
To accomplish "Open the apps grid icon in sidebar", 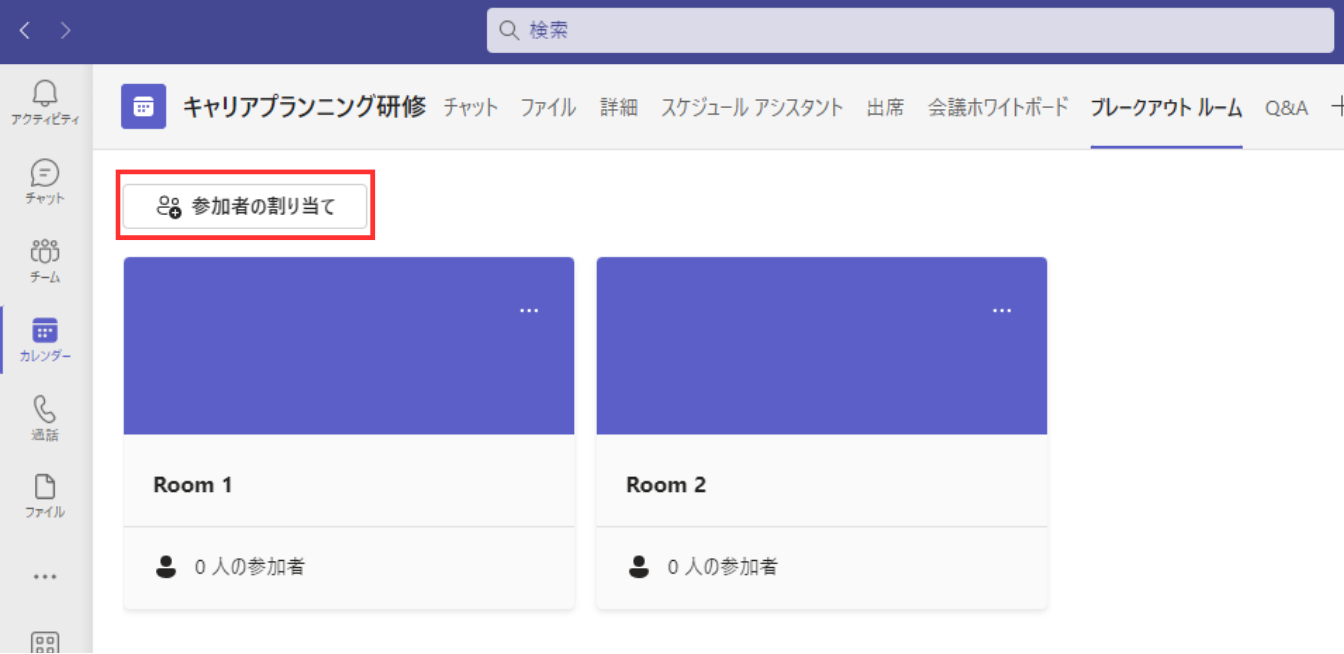I will pyautogui.click(x=45, y=641).
